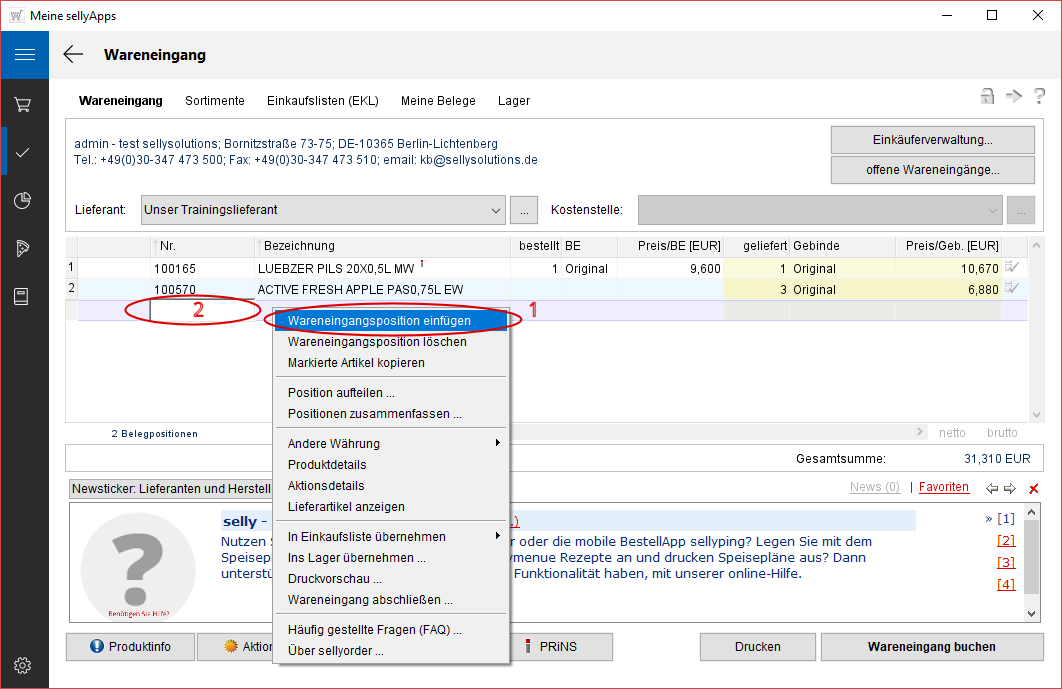Screen dimensions: 1062x689
Task: Open settings via the gear icon
Action: click(24, 665)
